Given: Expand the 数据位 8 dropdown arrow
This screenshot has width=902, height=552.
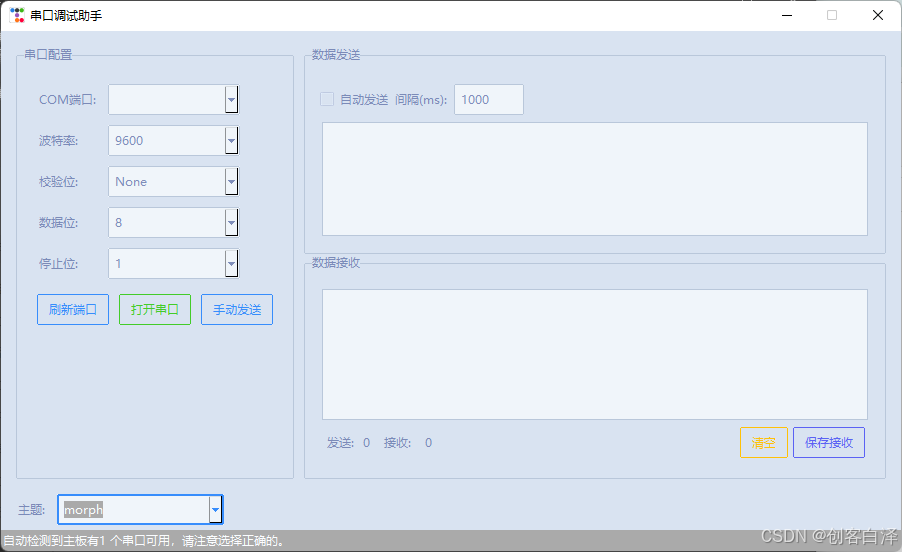Looking at the screenshot, I should coord(231,223).
